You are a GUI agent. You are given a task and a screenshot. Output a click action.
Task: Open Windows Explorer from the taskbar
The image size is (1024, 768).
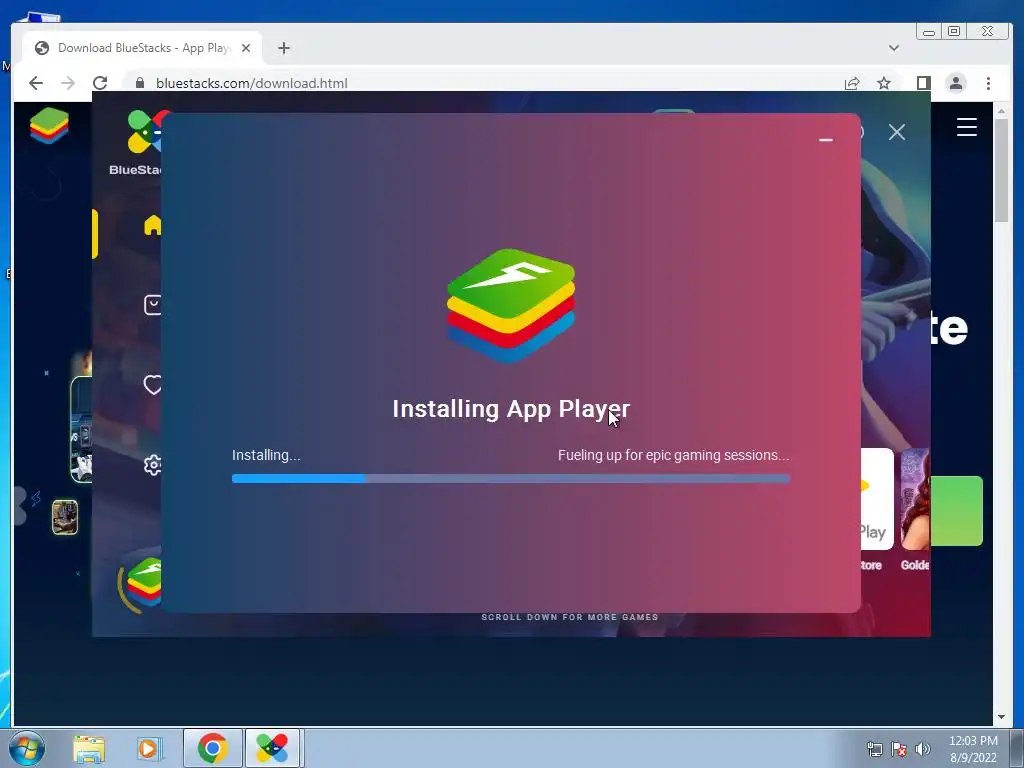click(x=89, y=749)
